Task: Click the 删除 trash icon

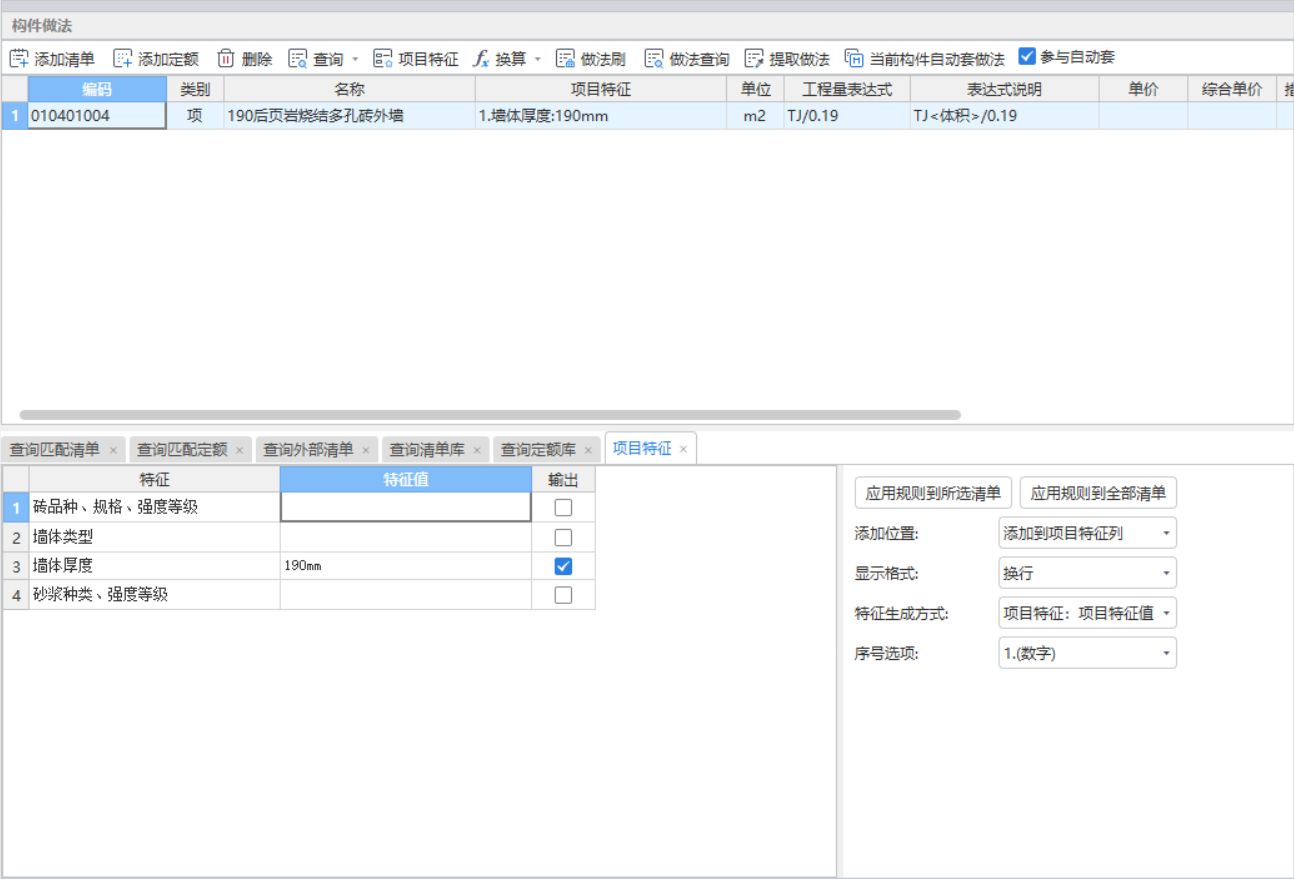Action: [x=226, y=59]
